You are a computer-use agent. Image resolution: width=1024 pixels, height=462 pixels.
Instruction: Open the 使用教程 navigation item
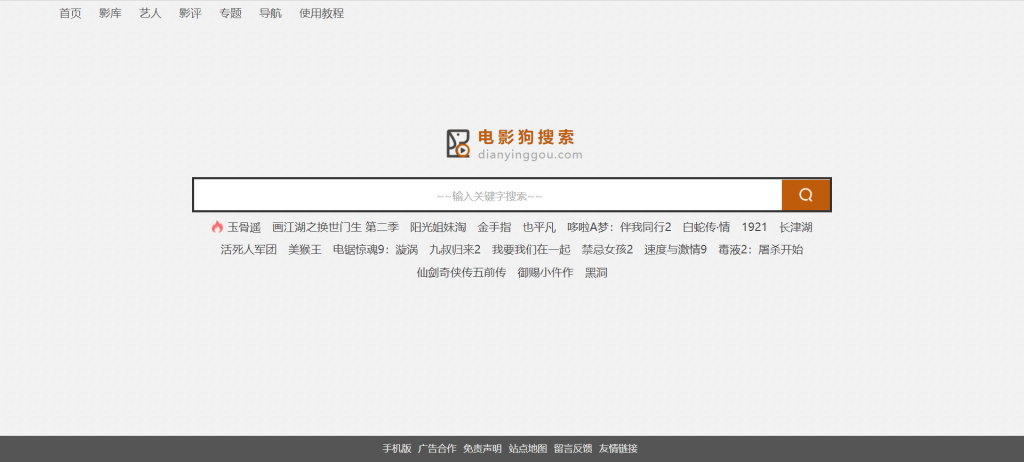(321, 13)
